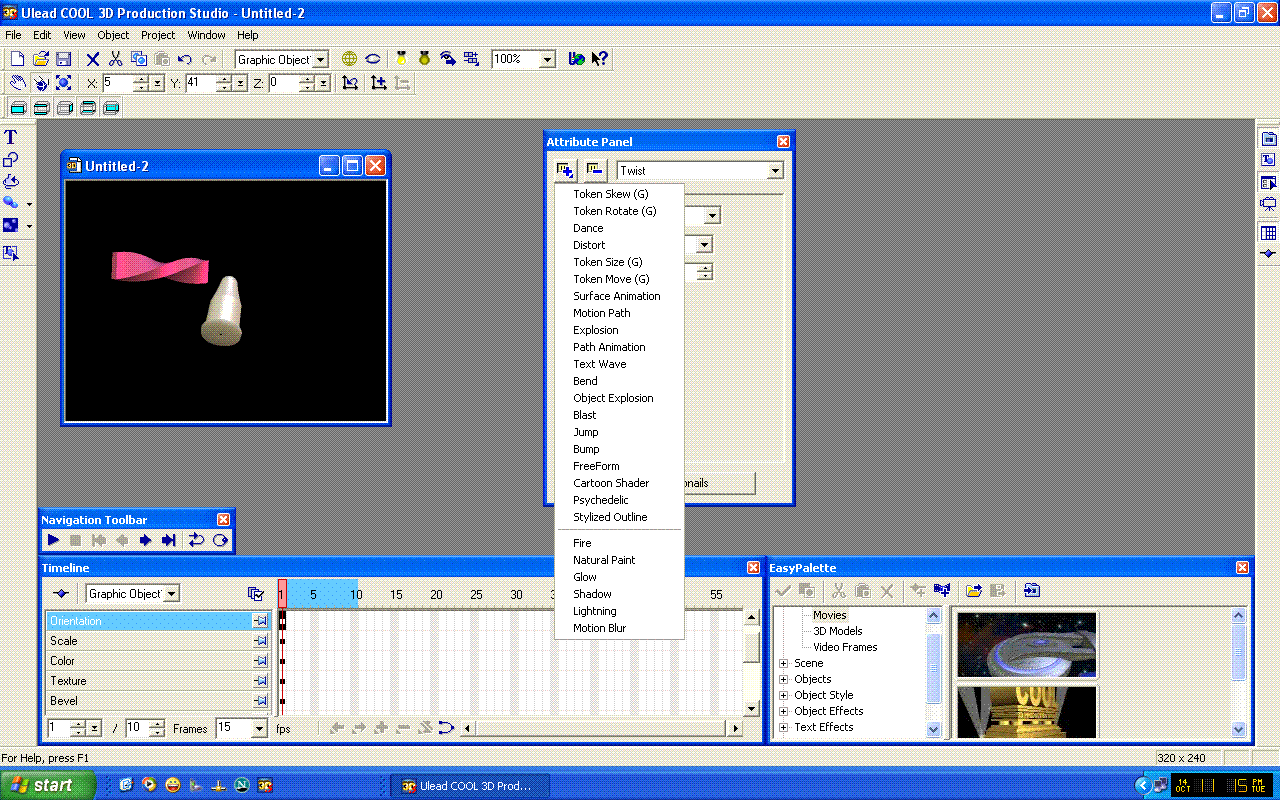
Task: Click the globe icon in the standard toolbar
Action: tap(350, 59)
